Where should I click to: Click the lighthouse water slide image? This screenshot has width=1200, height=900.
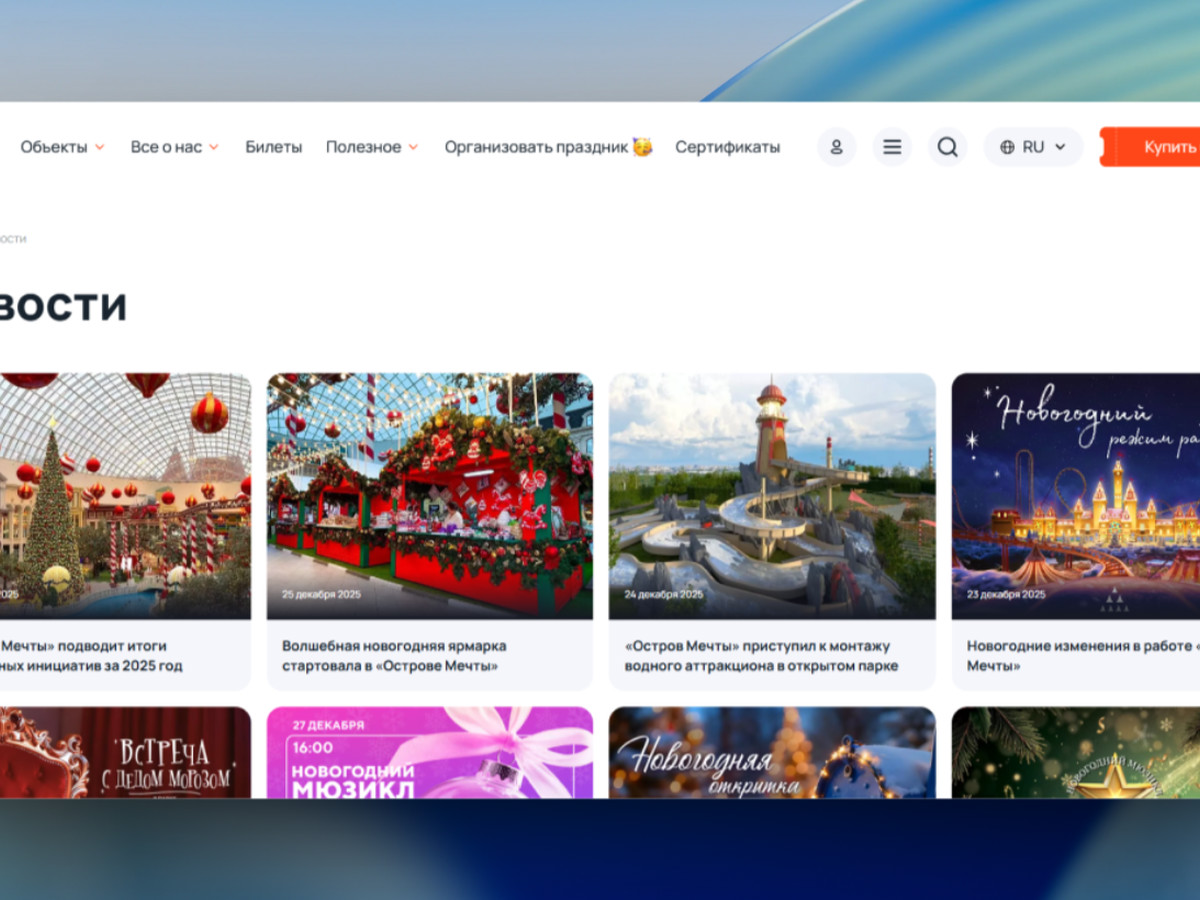coord(772,496)
